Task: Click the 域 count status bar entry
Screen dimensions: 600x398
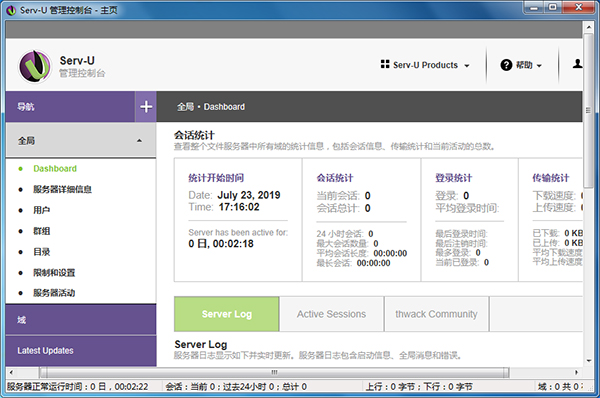Action: (560, 387)
